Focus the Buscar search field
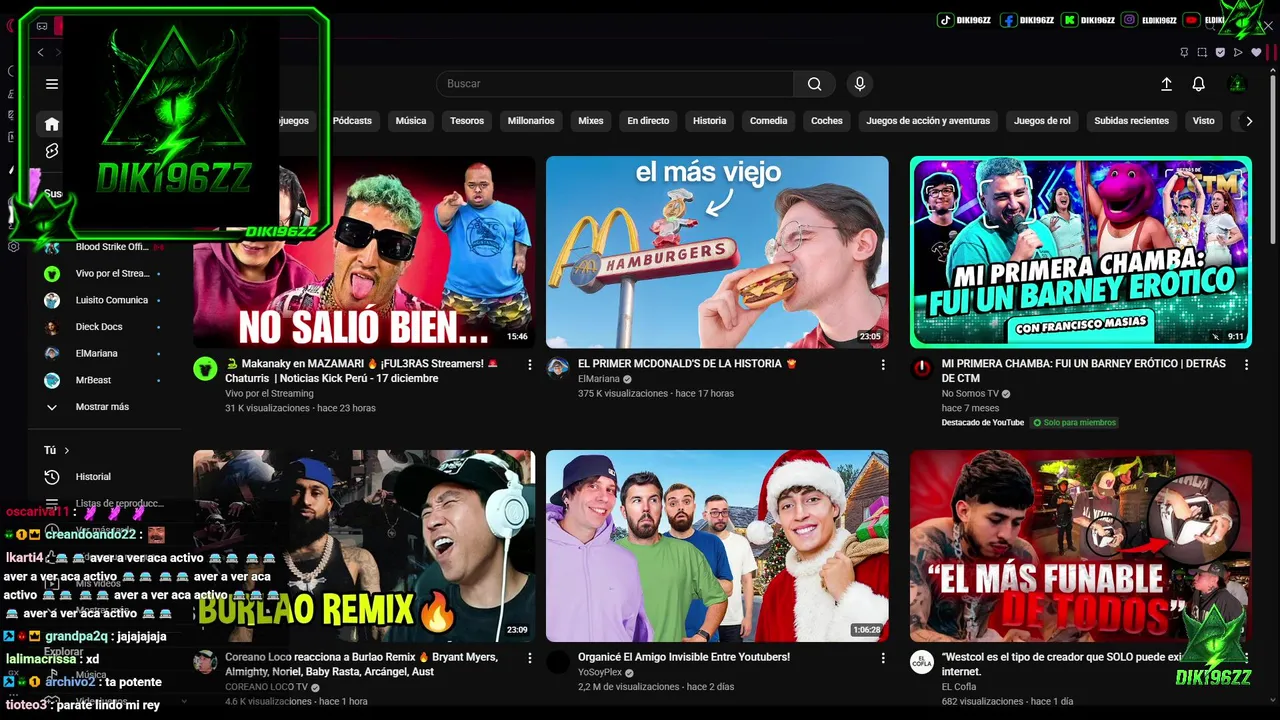This screenshot has height=720, width=1280. click(615, 84)
